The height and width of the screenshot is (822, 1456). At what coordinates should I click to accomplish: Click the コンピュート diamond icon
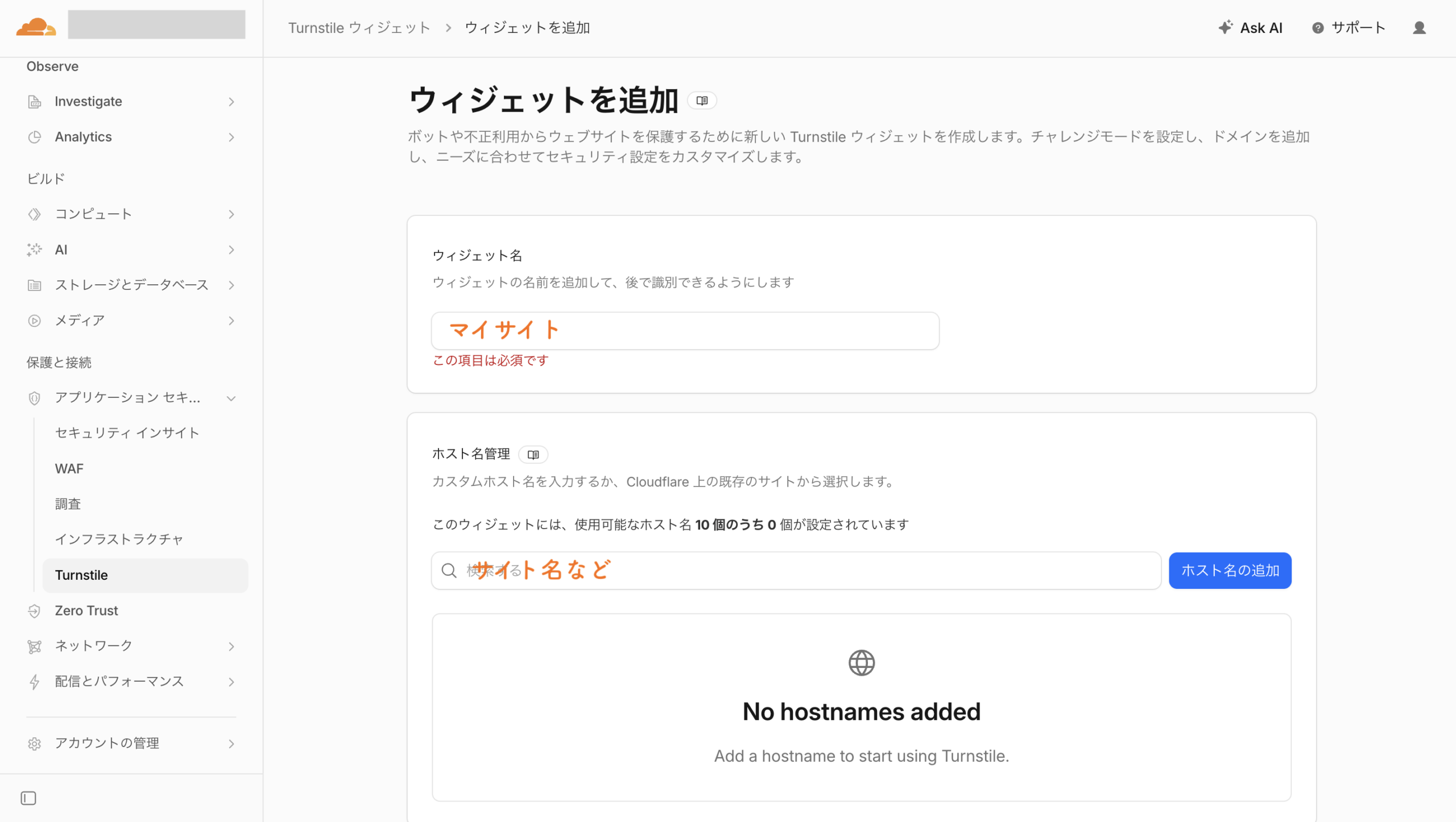coord(35,214)
